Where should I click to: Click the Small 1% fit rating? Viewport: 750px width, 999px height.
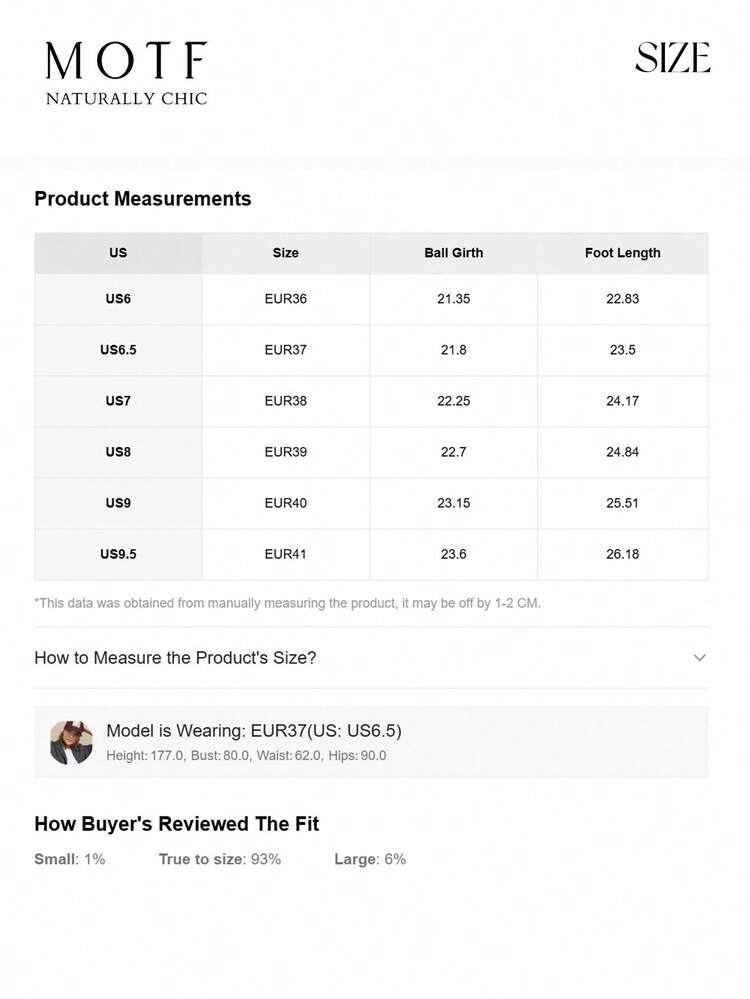(x=69, y=859)
